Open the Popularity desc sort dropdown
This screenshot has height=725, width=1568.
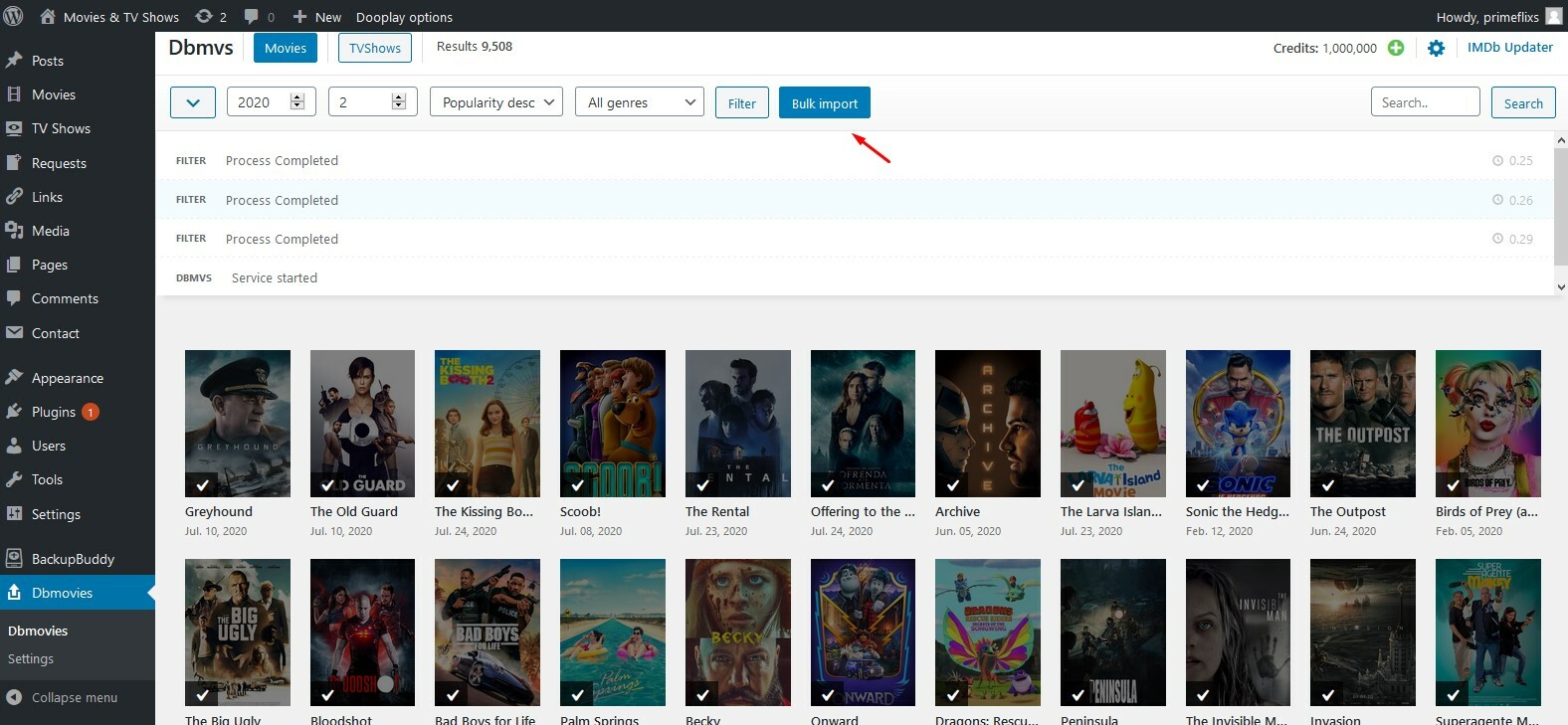click(496, 102)
